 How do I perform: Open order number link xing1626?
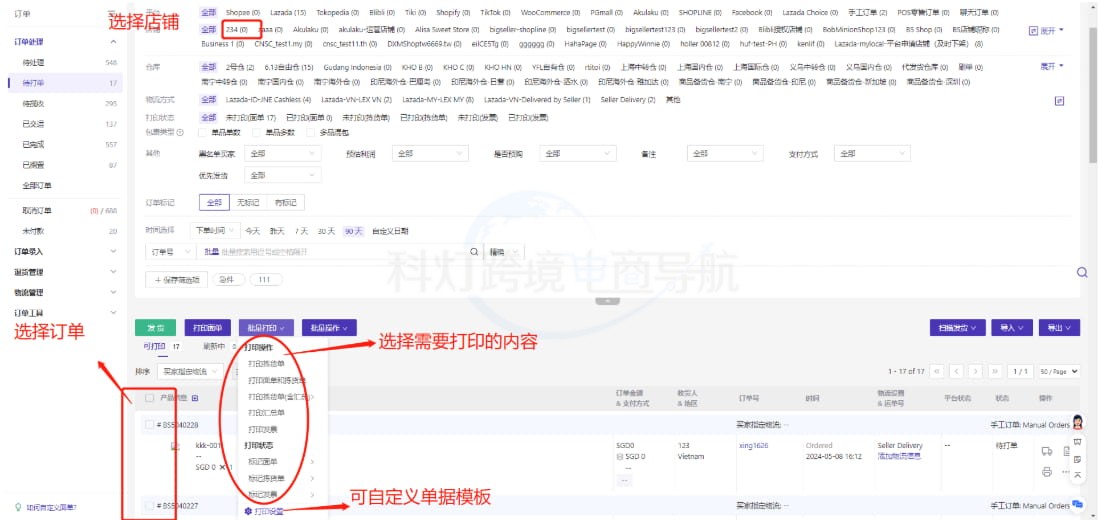click(x=753, y=446)
